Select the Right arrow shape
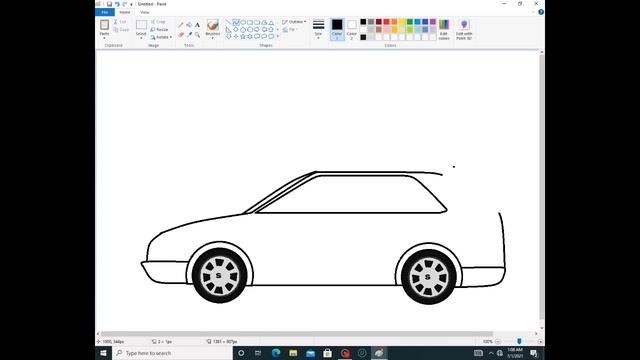 pyautogui.click(x=257, y=29)
